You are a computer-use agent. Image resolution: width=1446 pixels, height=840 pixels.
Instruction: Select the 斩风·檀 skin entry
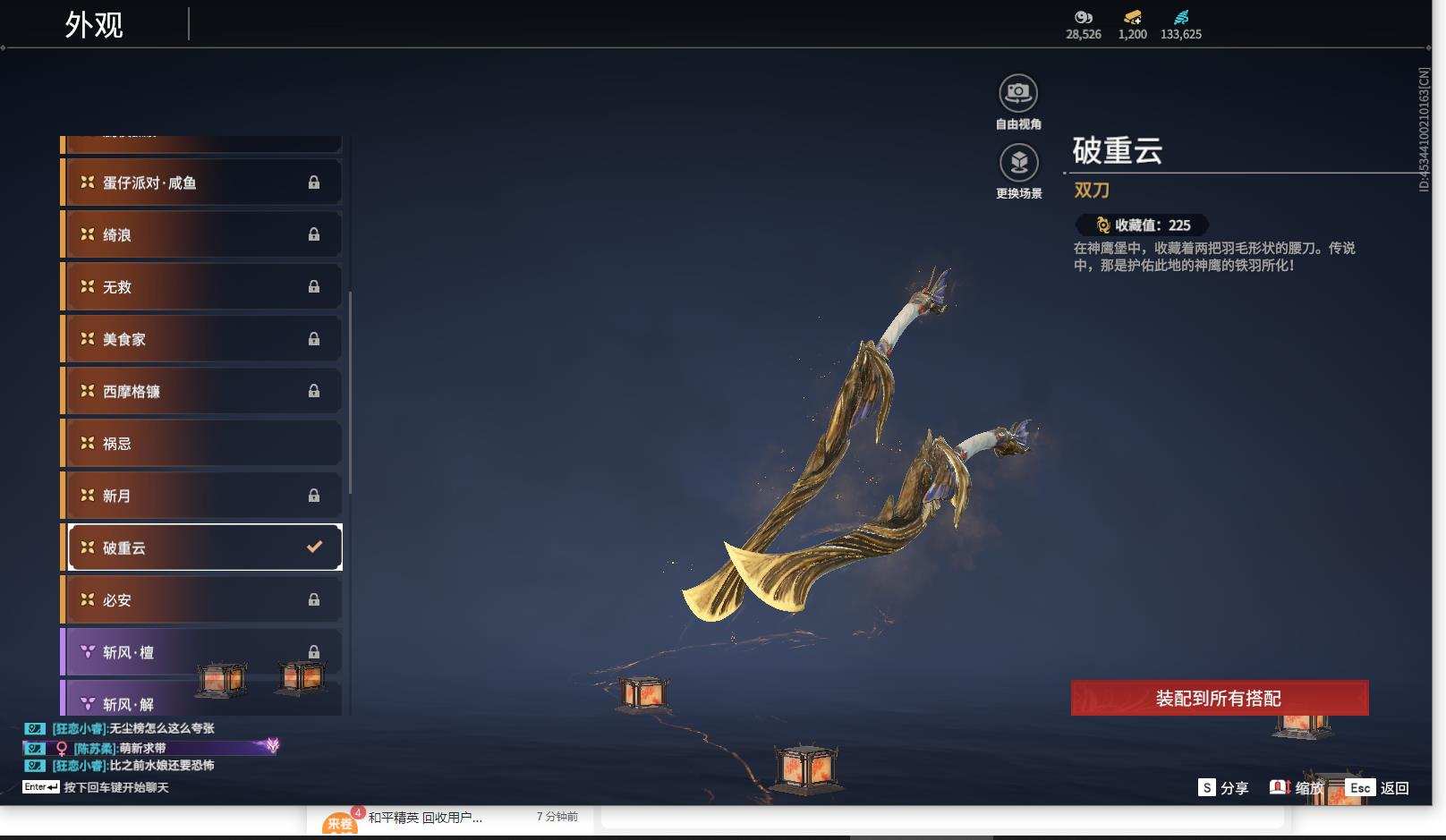coord(201,652)
